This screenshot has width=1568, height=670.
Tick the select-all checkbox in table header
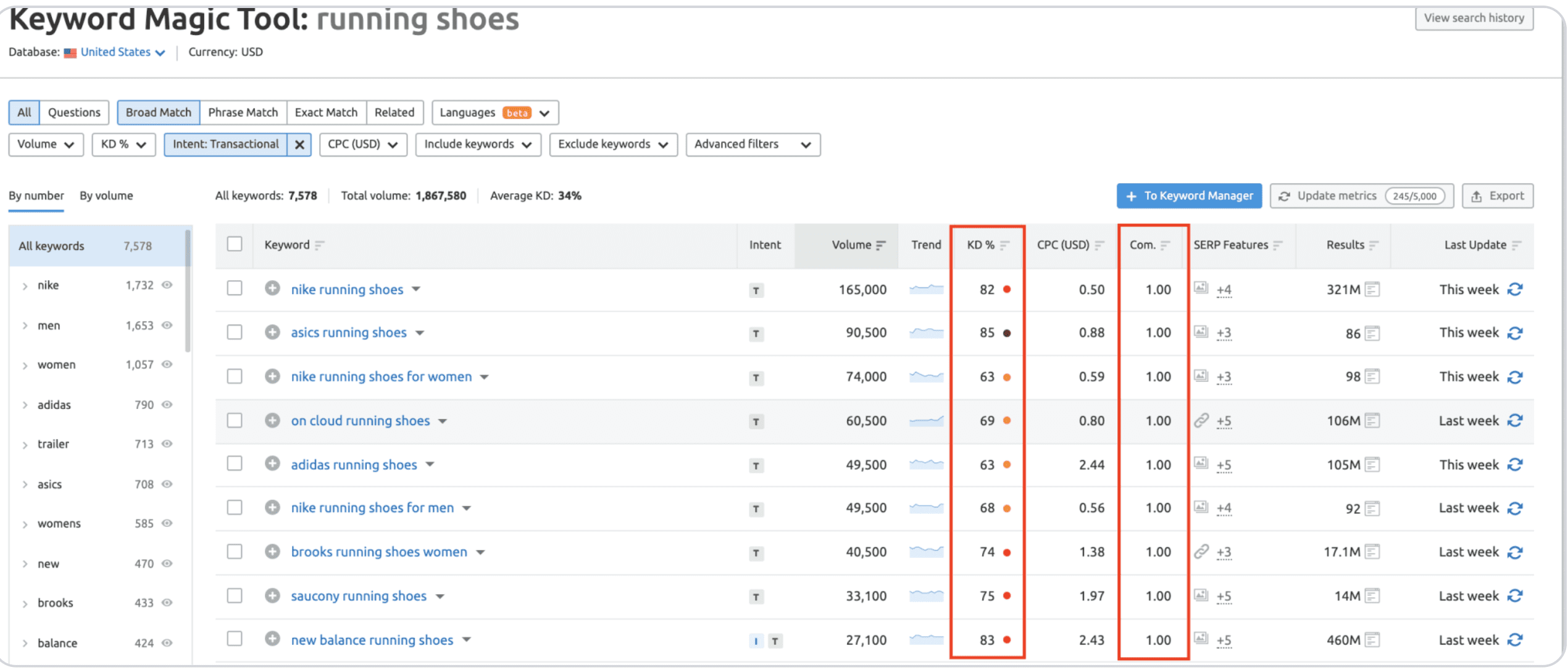(235, 244)
